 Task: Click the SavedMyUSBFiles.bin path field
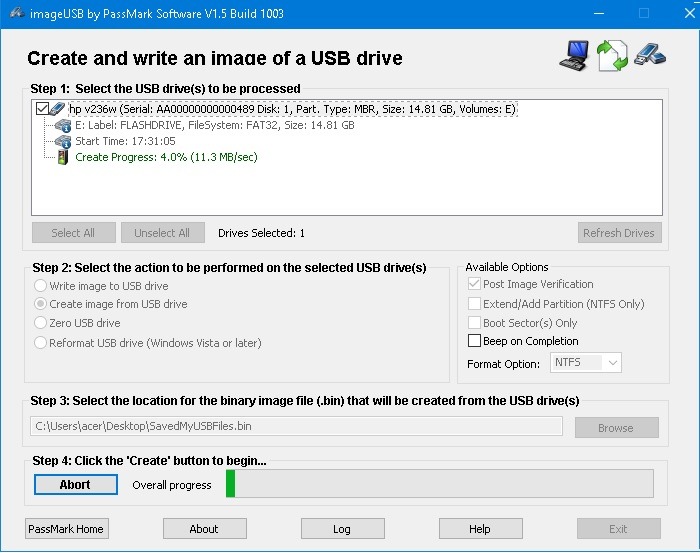point(296,426)
